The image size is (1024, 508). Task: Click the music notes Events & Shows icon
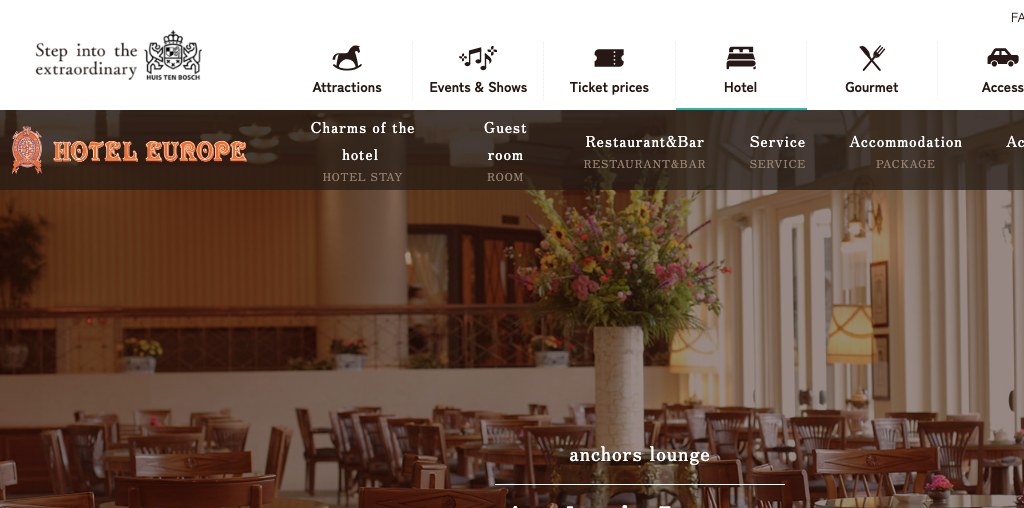478,57
